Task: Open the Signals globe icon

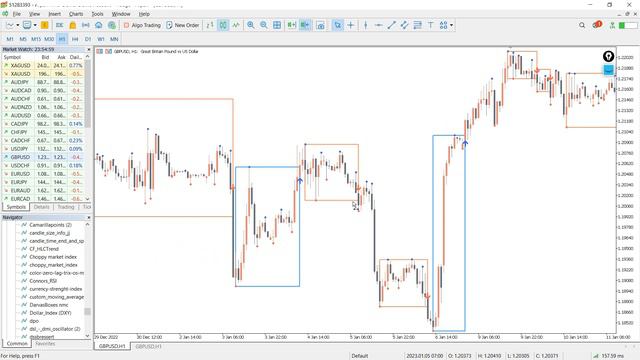Action: [111, 25]
